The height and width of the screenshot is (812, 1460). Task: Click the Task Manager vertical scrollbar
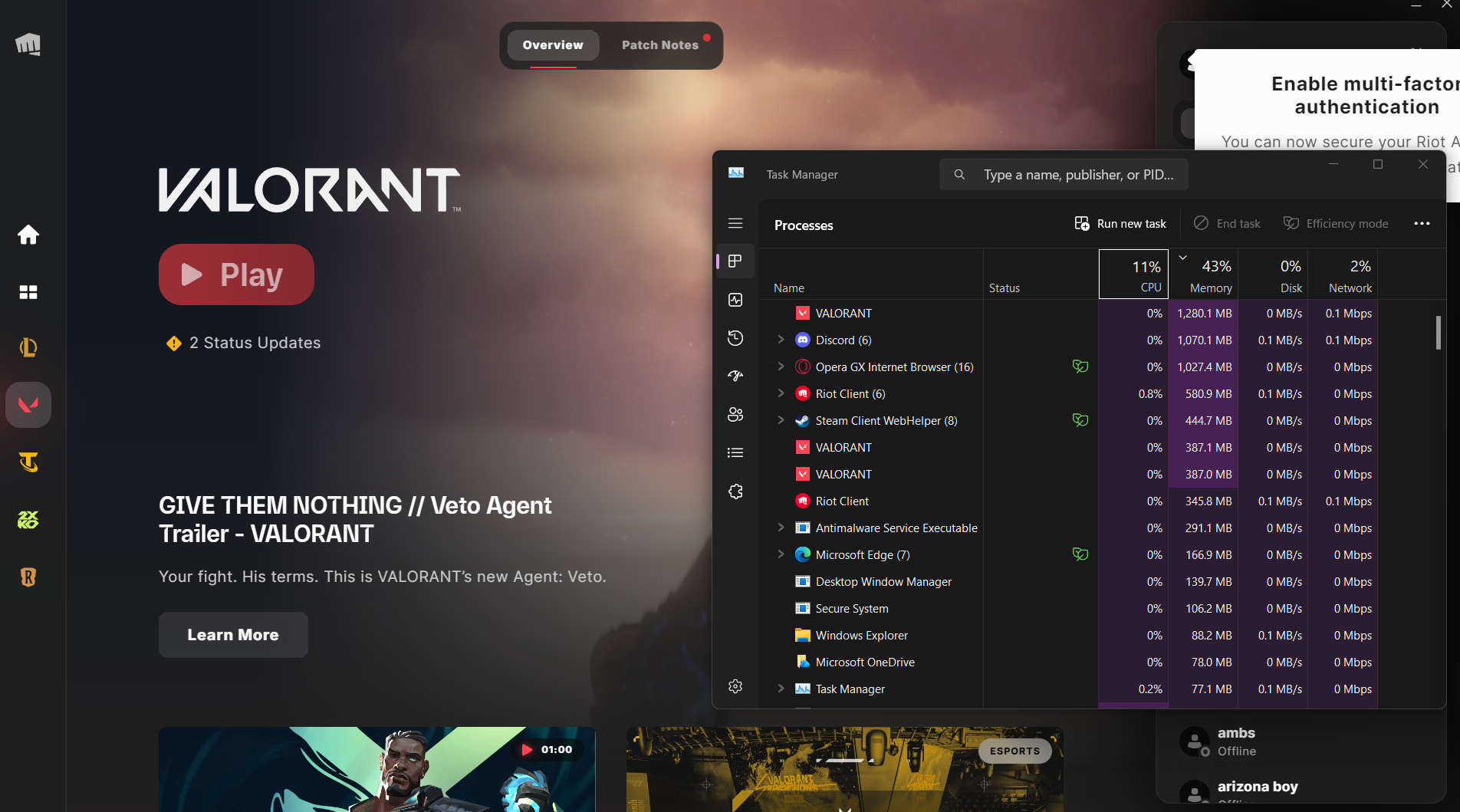click(1439, 333)
